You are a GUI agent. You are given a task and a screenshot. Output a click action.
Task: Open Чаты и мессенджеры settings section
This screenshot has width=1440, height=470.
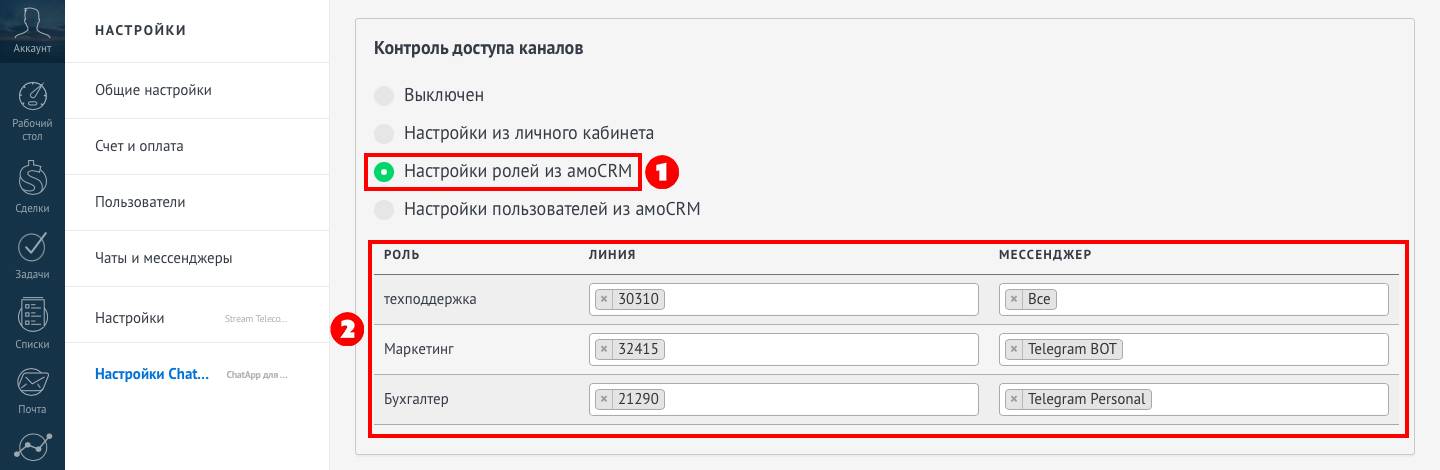[163, 258]
